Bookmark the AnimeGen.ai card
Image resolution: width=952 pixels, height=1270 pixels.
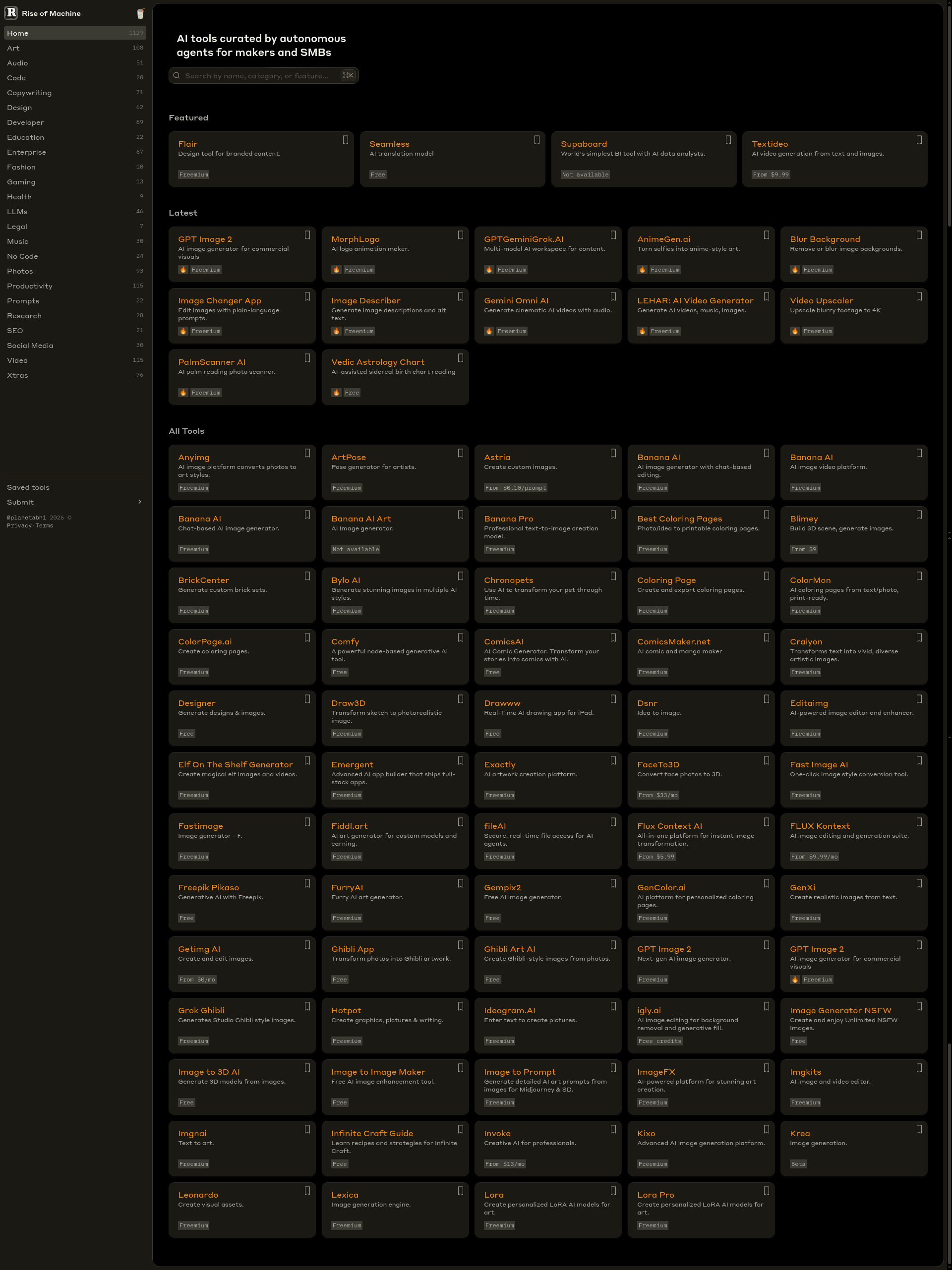767,235
